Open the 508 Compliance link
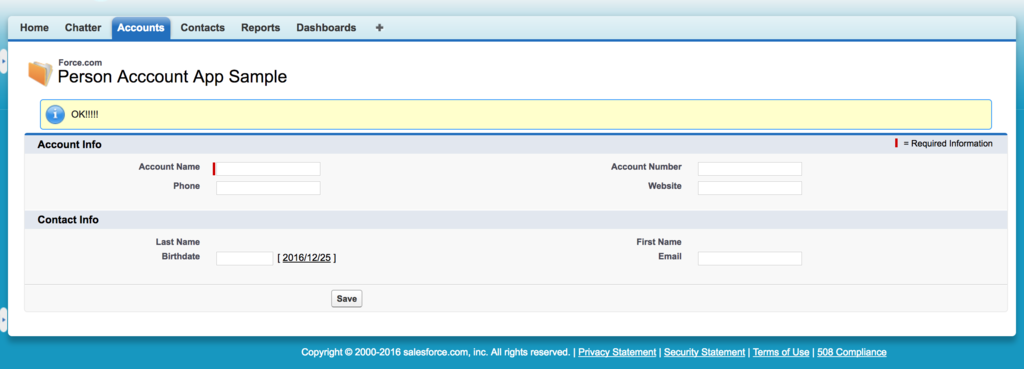Viewport: 1024px width, 369px height. [852, 352]
